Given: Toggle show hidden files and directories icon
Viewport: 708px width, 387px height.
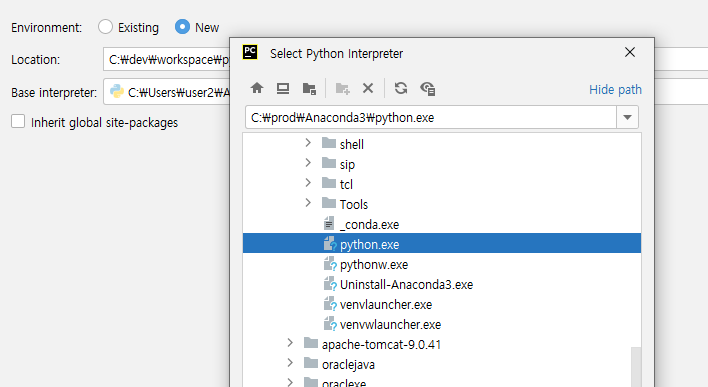Looking at the screenshot, I should click(x=428, y=89).
